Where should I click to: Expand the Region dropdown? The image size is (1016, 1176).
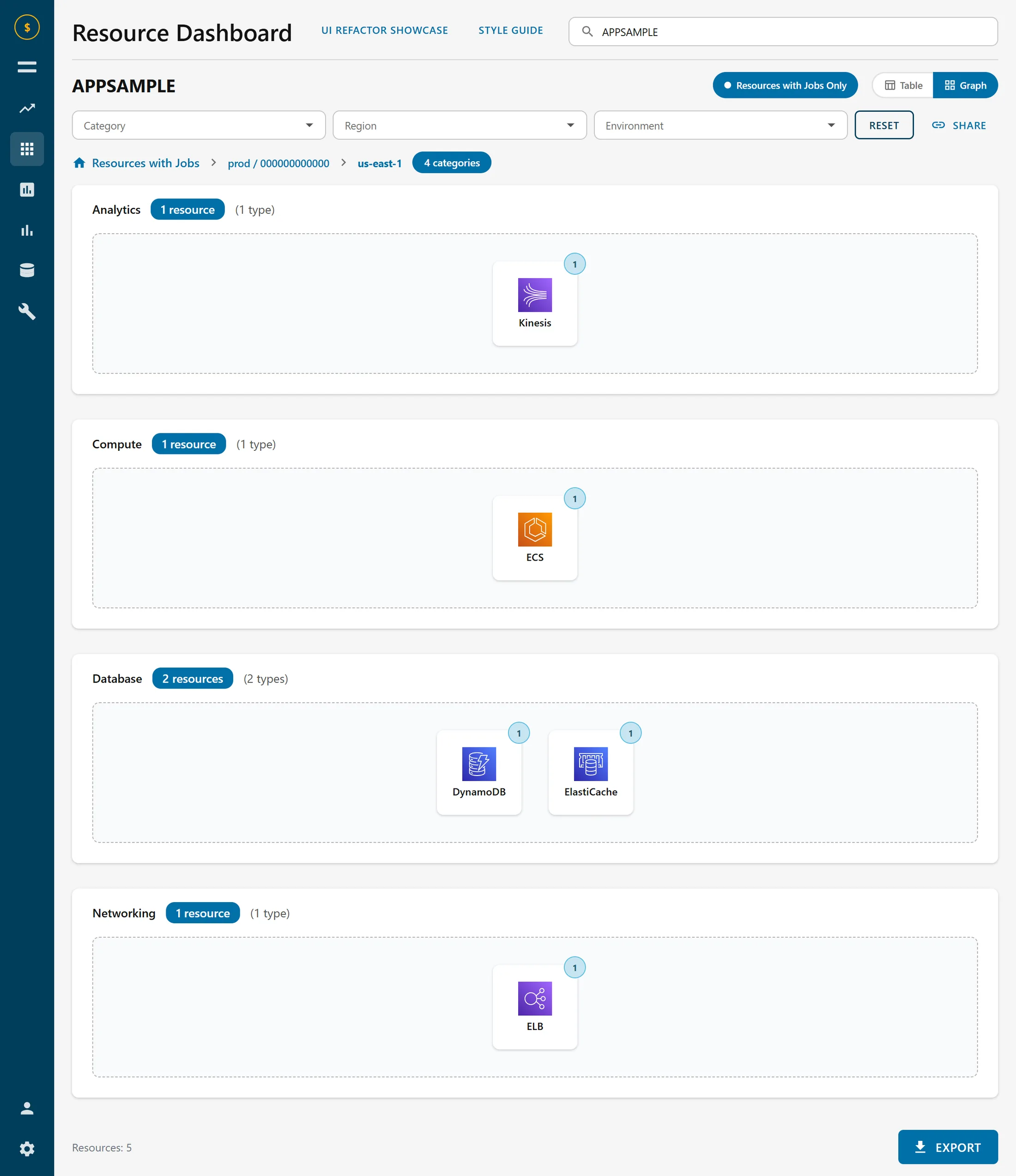460,126
